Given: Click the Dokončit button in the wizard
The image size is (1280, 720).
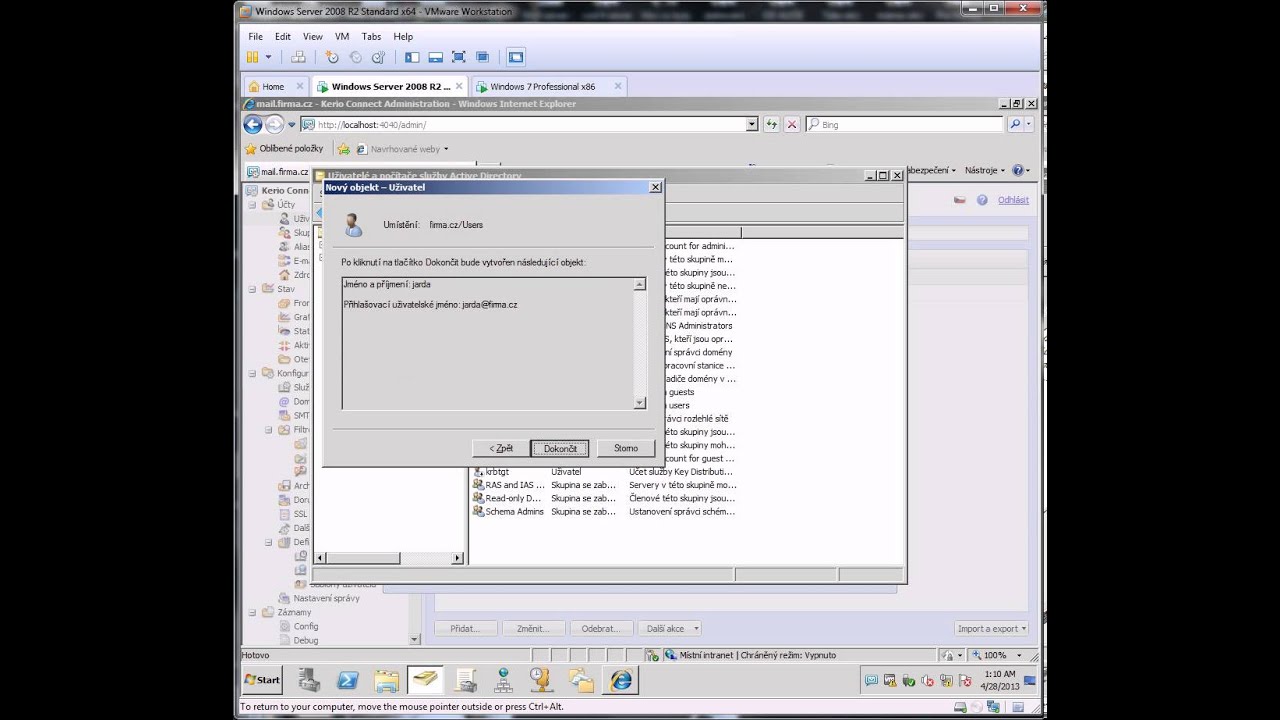Looking at the screenshot, I should [560, 448].
